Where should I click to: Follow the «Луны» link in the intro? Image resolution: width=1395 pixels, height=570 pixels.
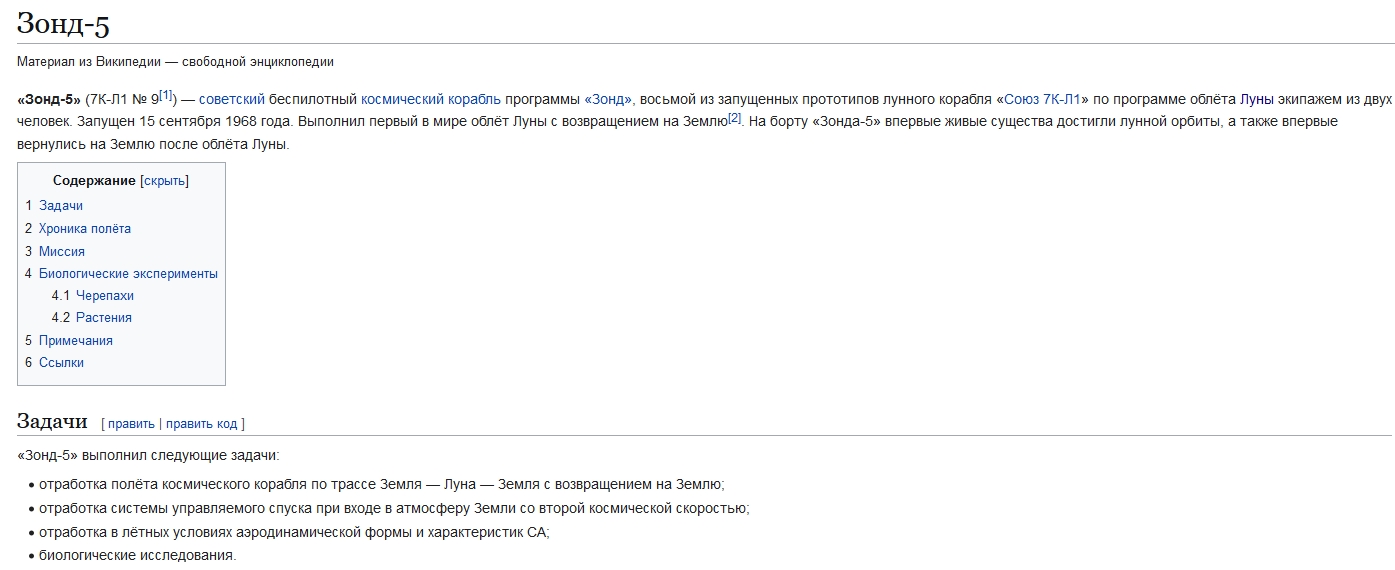(1257, 99)
